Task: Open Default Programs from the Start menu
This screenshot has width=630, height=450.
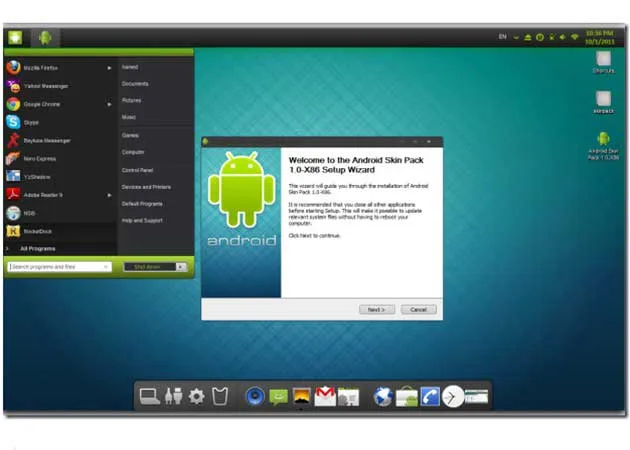Action: pyautogui.click(x=142, y=204)
